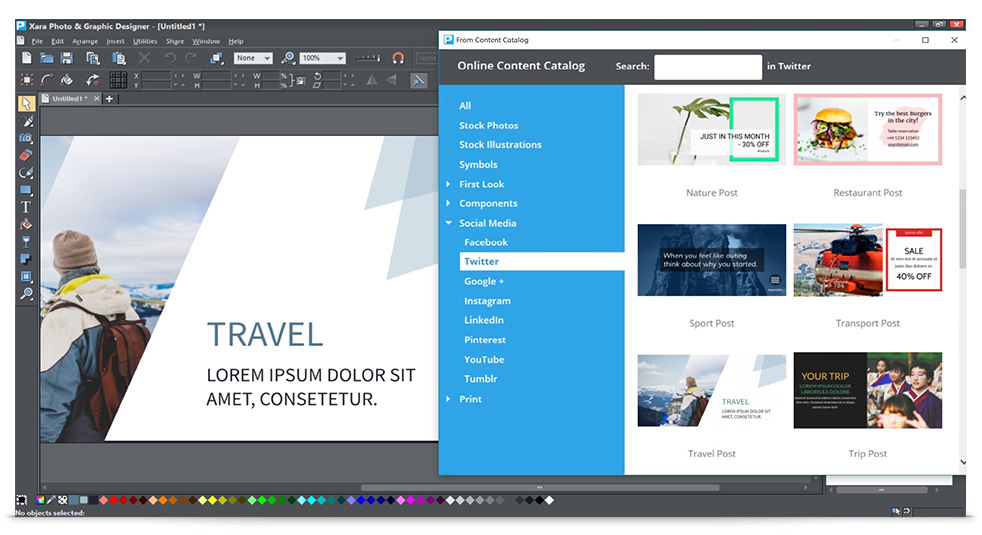Toggle the magnetic snap icon
Viewport: 982px width, 535px height.
coord(398,59)
